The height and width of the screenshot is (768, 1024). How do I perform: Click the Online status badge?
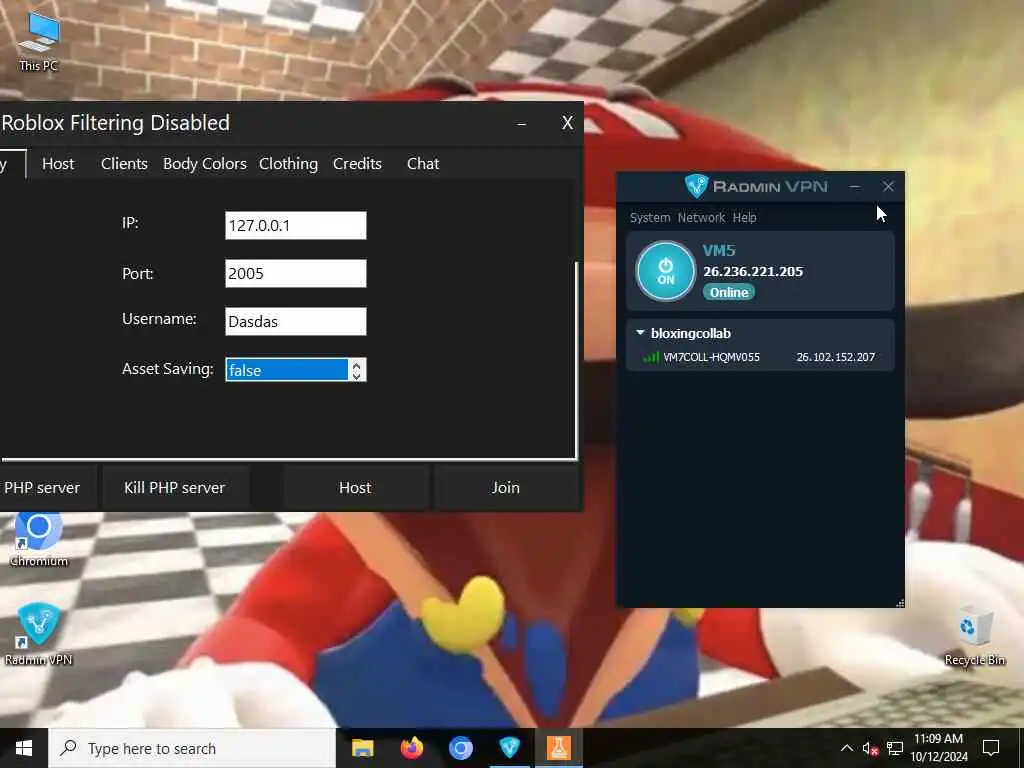[x=729, y=292]
